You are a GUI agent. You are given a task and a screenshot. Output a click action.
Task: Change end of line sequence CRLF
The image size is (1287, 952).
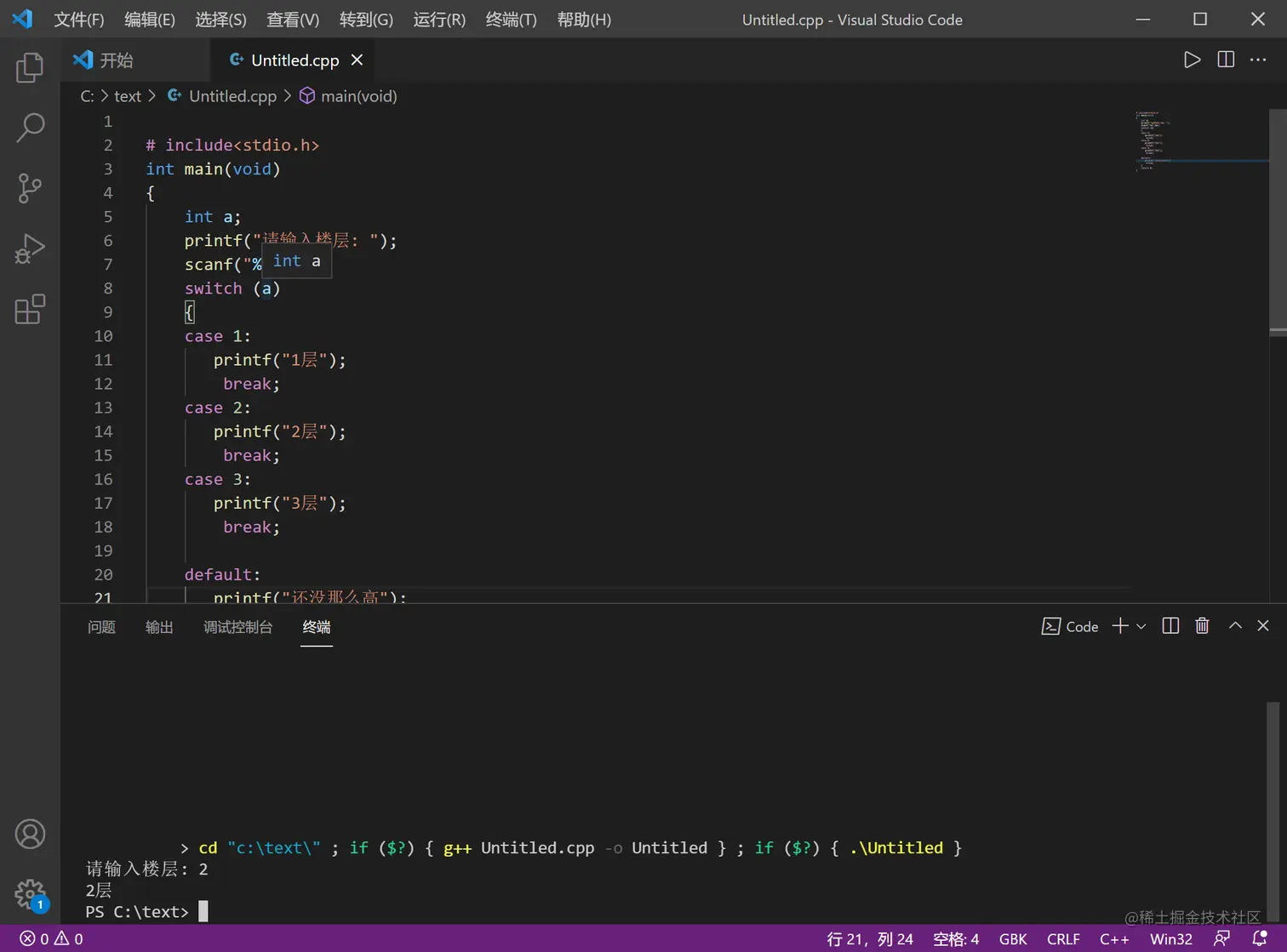coord(1063,938)
